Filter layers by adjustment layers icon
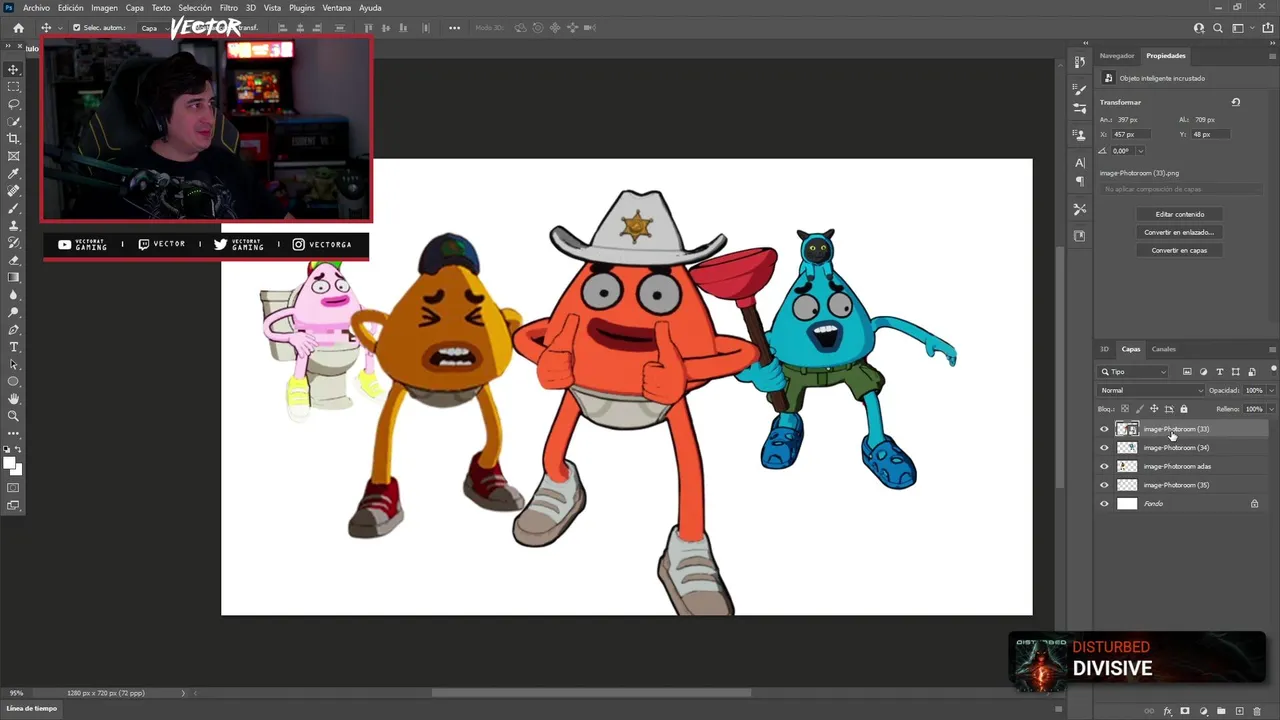Screen dimensions: 1280x720 click(1203, 372)
